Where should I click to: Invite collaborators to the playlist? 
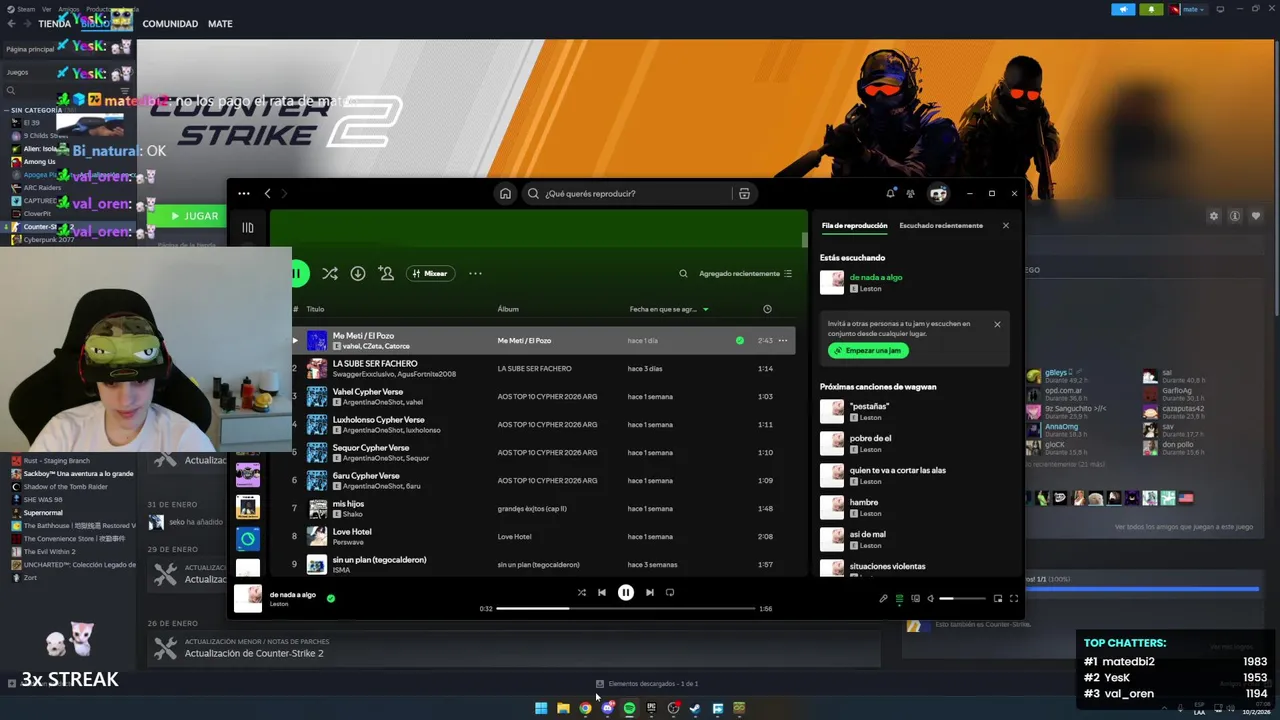tap(386, 273)
